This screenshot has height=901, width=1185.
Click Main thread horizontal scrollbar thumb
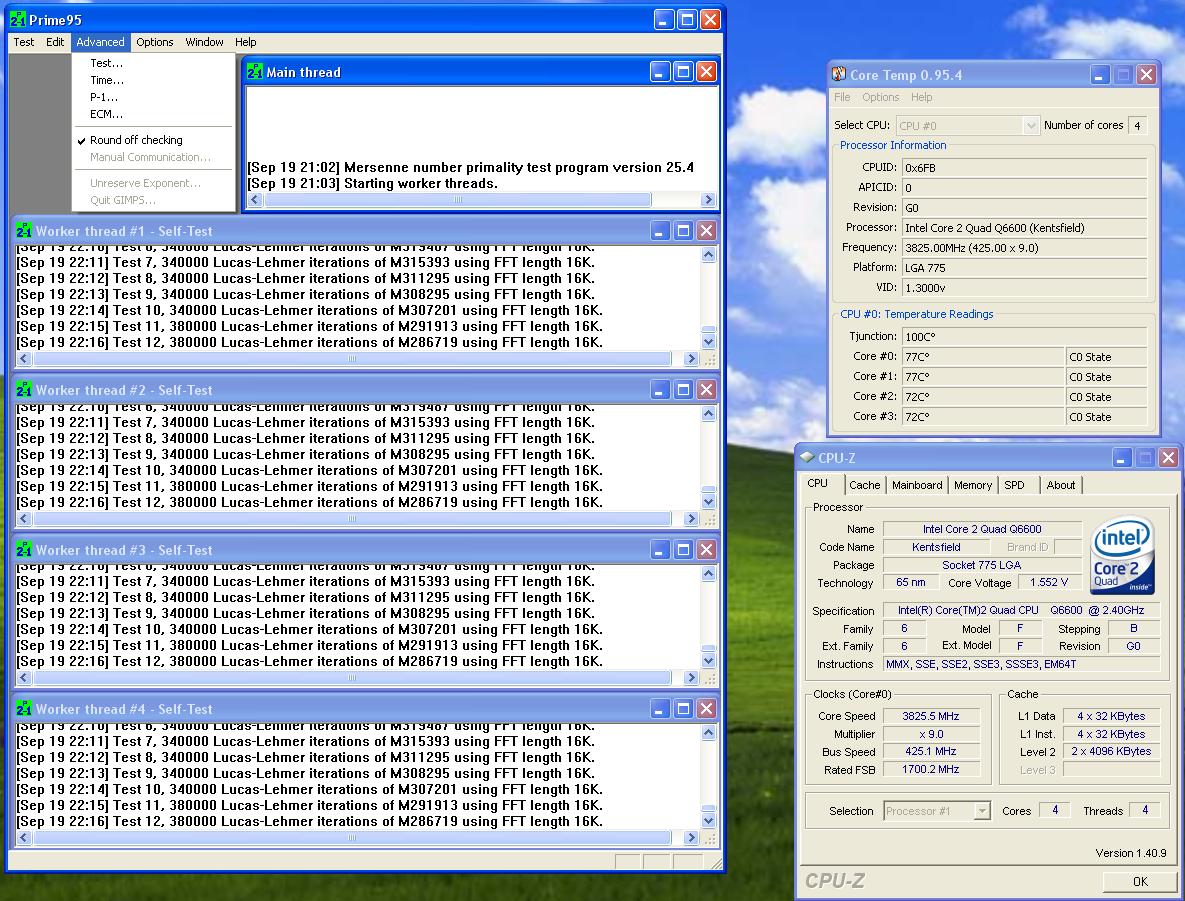click(458, 200)
